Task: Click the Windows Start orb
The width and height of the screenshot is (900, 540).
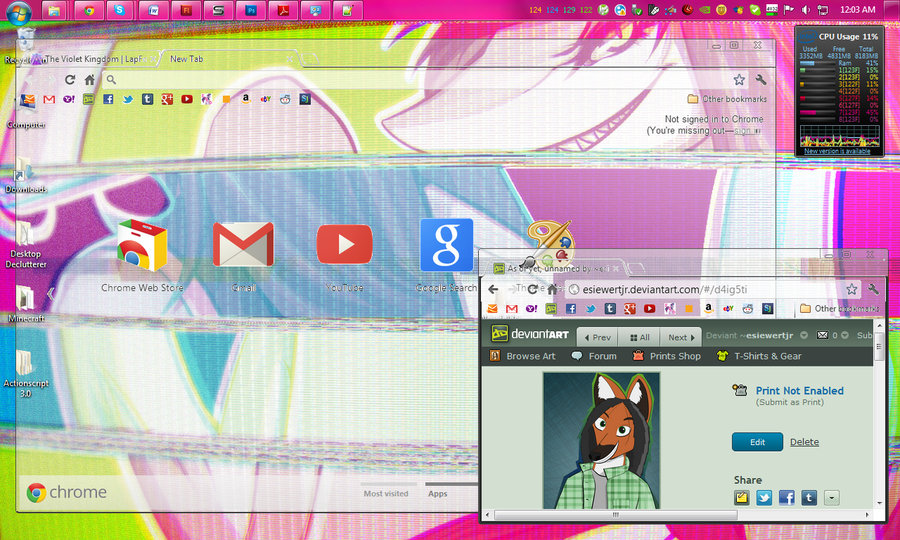Action: pyautogui.click(x=19, y=11)
